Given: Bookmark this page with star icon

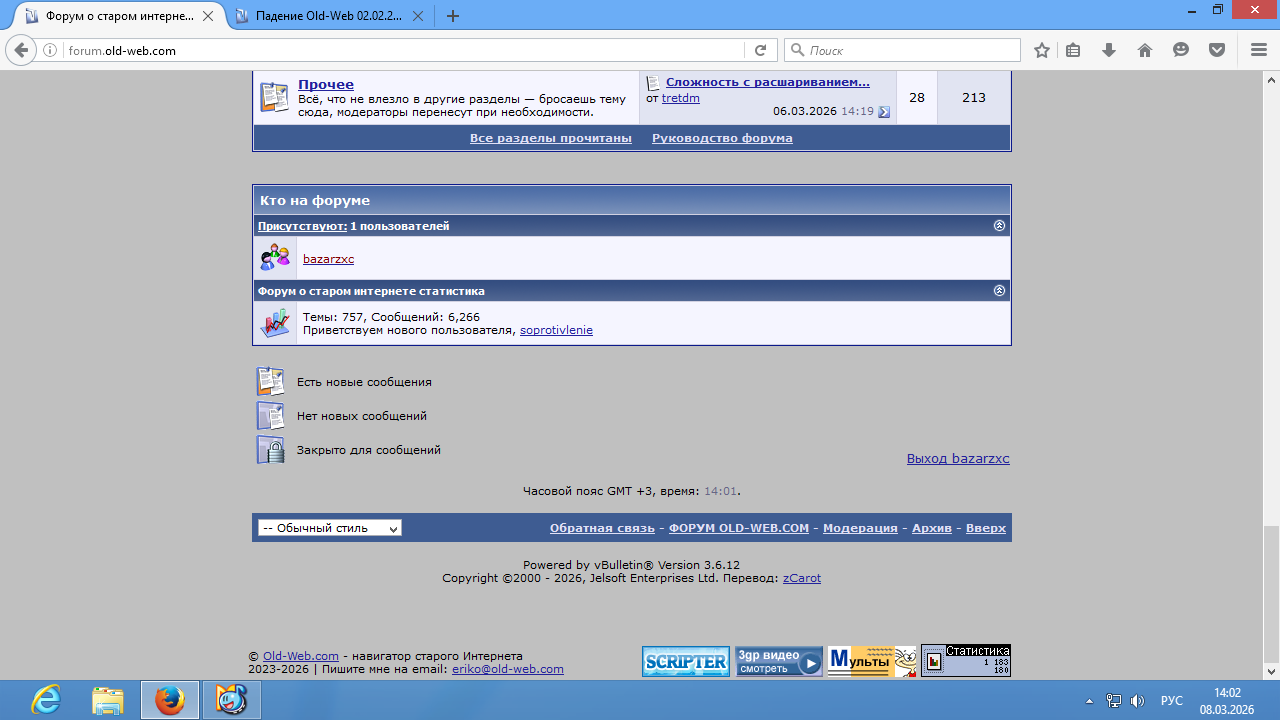Looking at the screenshot, I should tap(1042, 50).
